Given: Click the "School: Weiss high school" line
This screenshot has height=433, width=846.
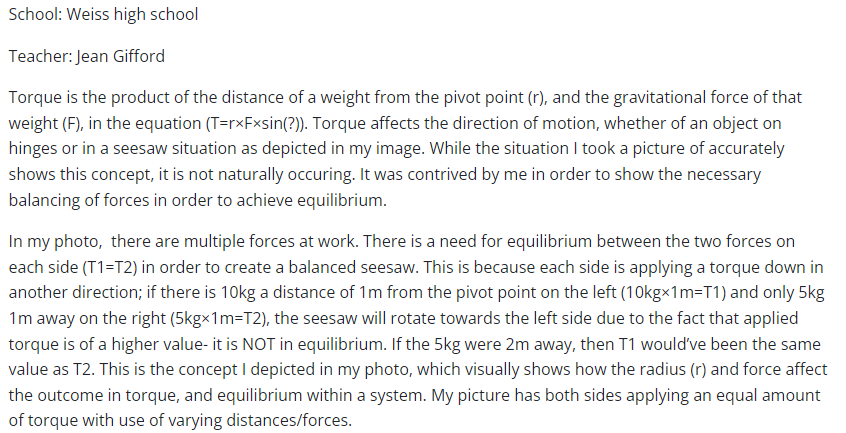Looking at the screenshot, I should (x=102, y=14).
